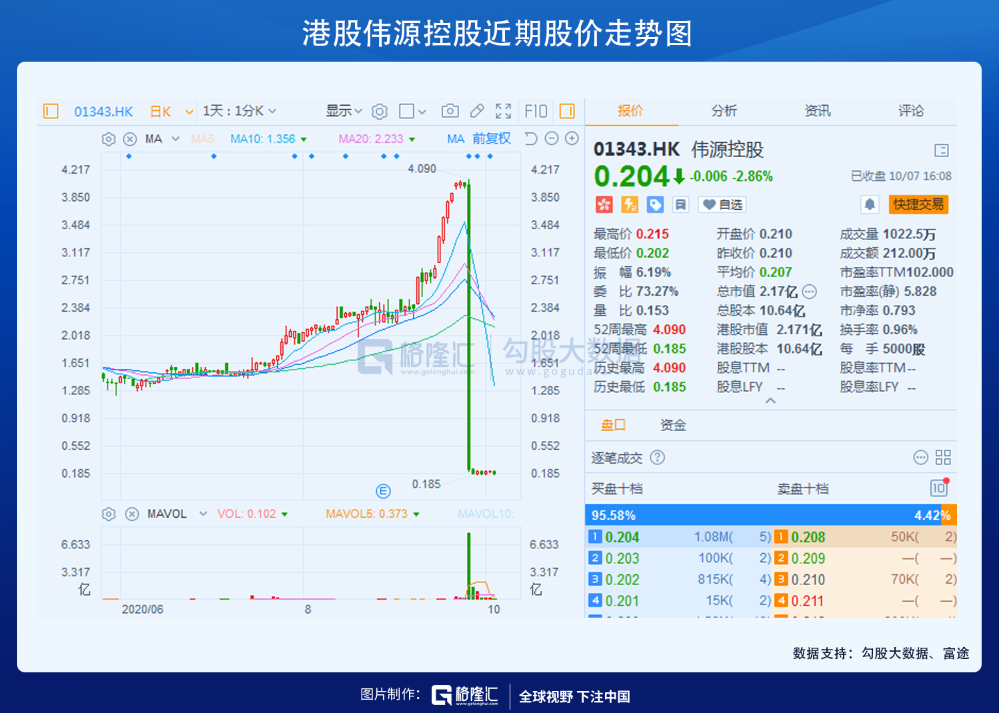
Task: Toggle the 前复权 adjustment setting
Action: tap(492, 139)
